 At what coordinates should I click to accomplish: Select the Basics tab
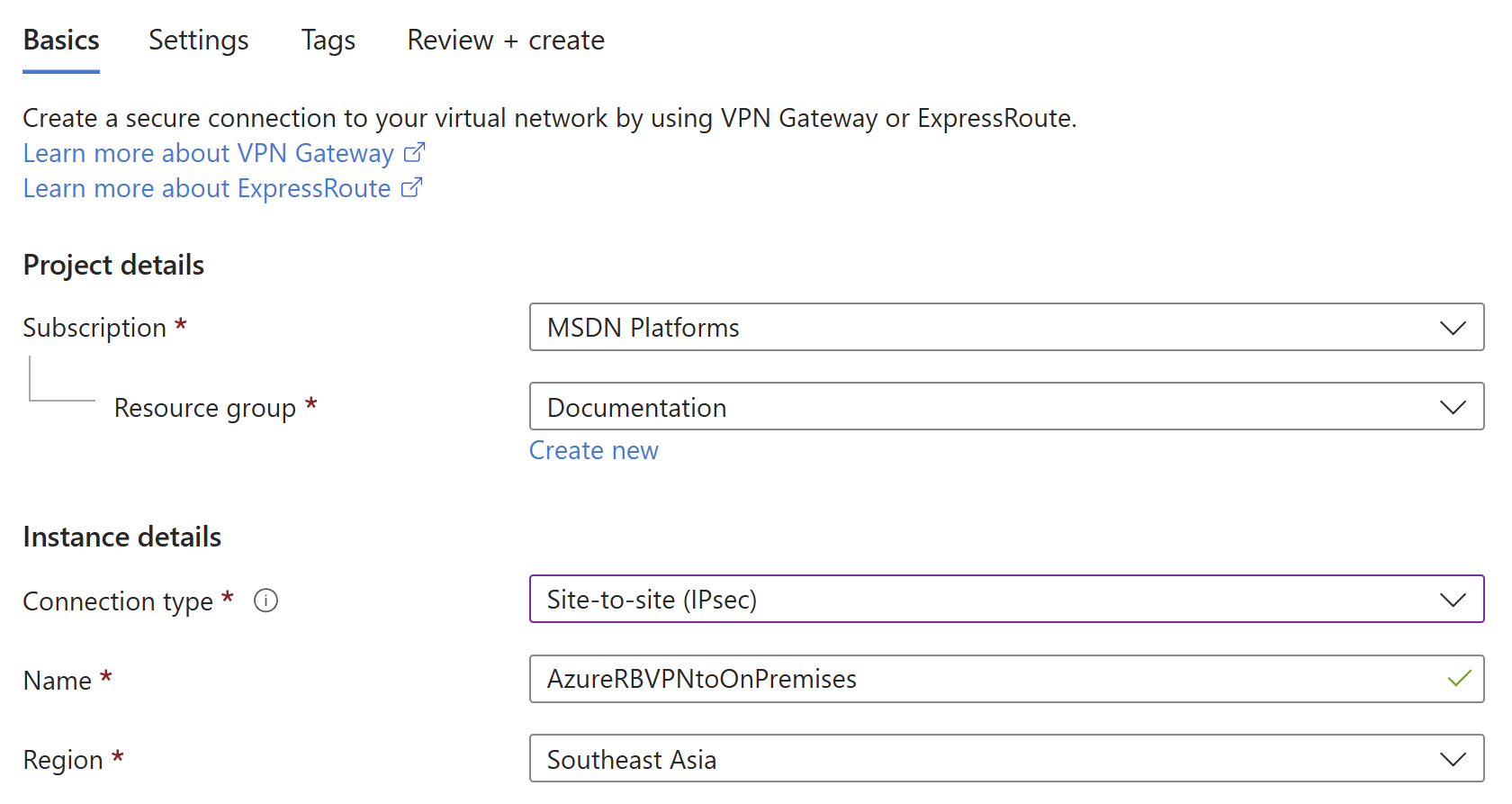click(61, 41)
